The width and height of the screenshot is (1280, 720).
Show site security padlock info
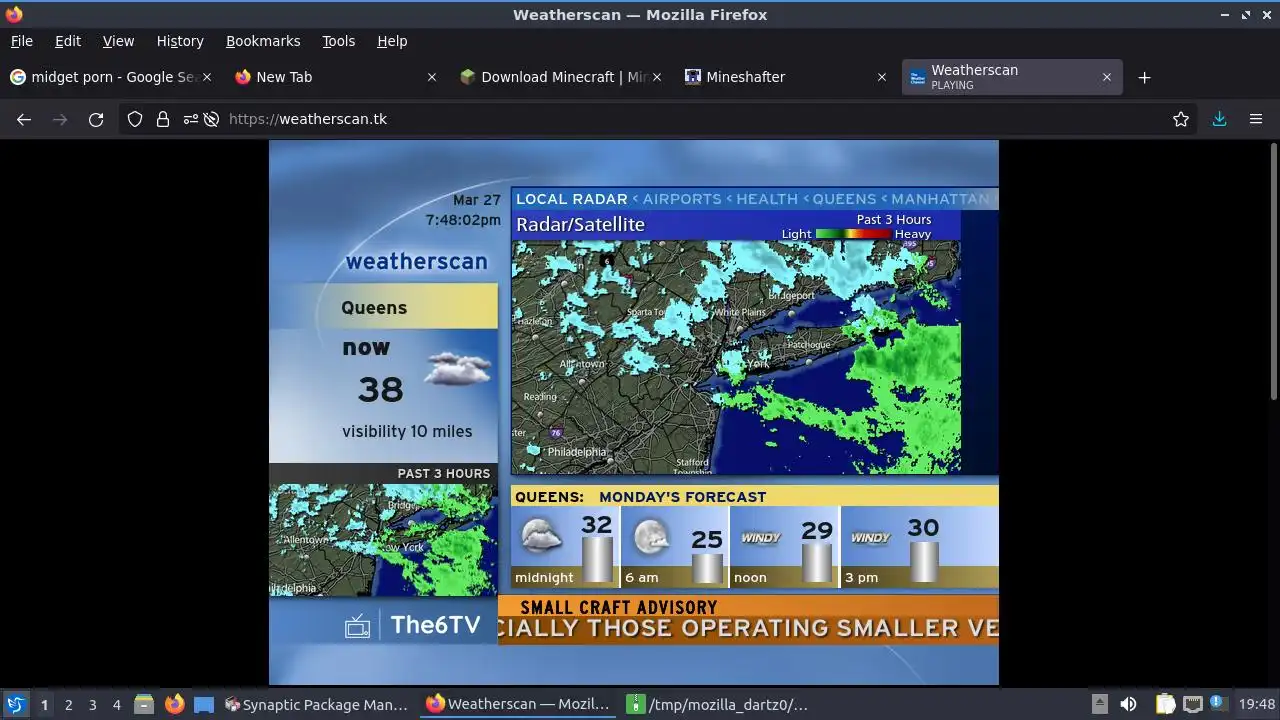163,119
